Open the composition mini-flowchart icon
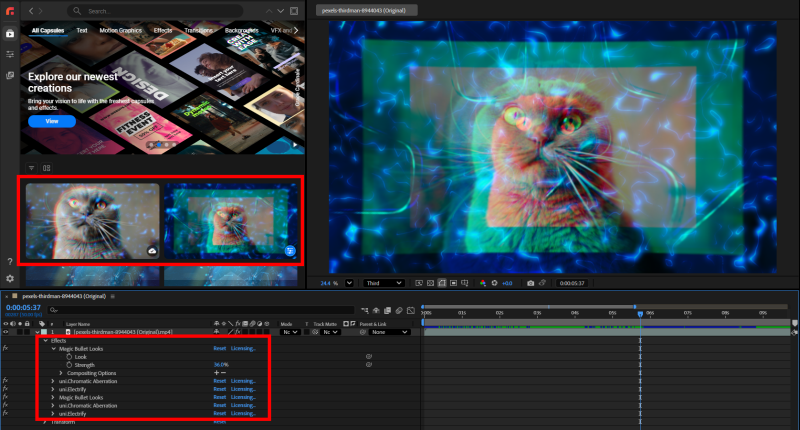 (365, 310)
